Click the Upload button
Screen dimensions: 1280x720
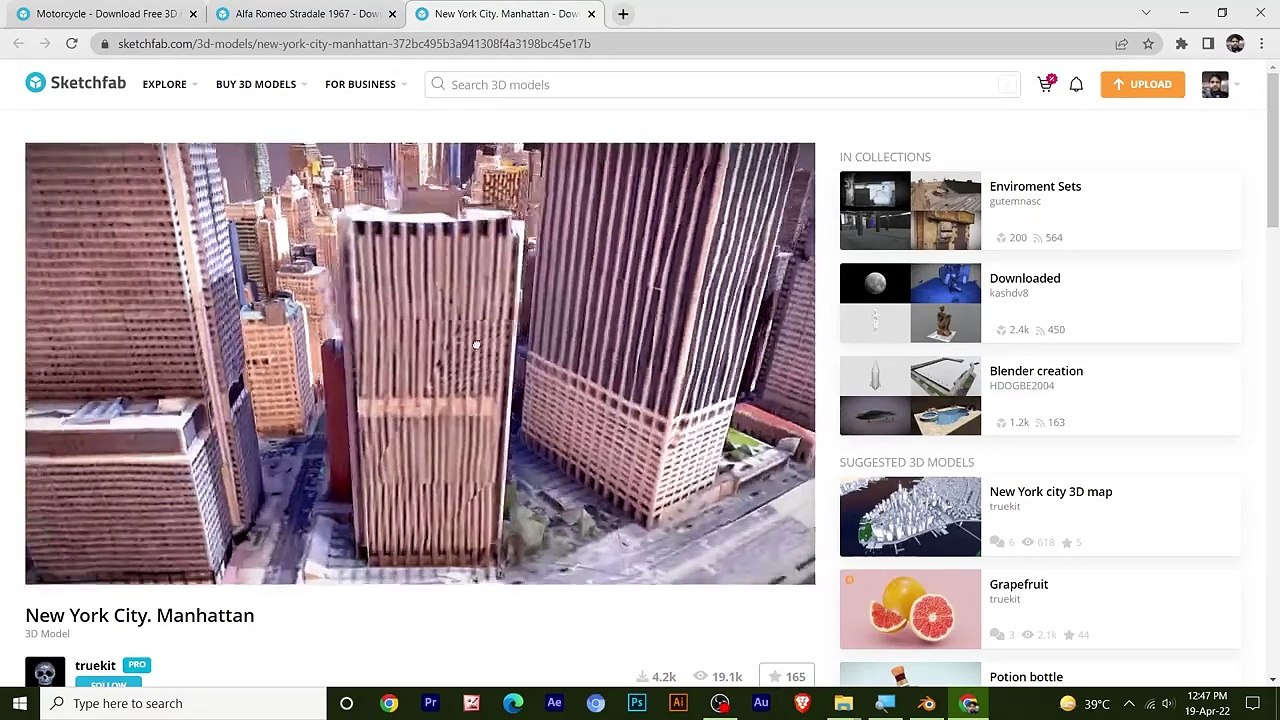[1142, 84]
